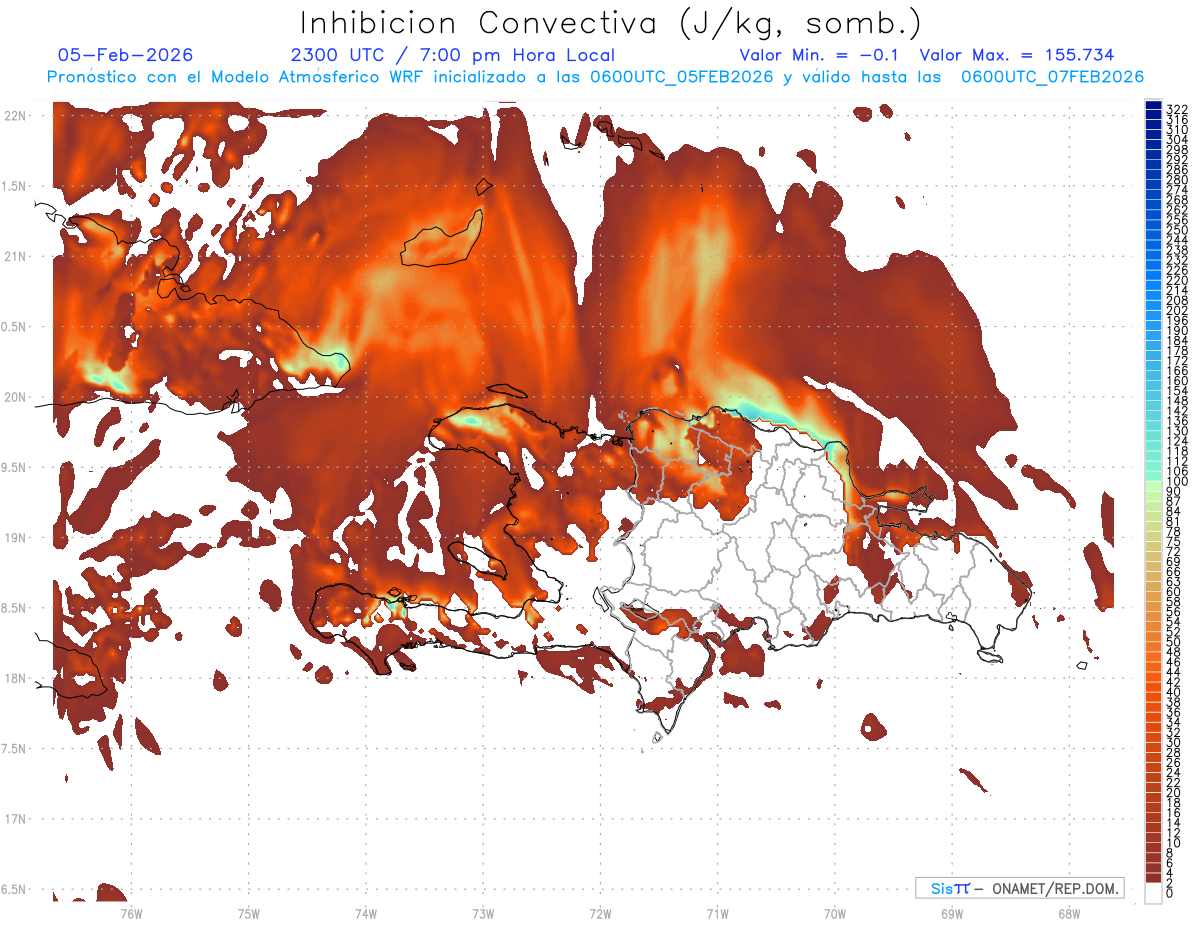Screen dimensions: 1200x927
Task: Click the '18N' latitude label
Action: click(14, 678)
